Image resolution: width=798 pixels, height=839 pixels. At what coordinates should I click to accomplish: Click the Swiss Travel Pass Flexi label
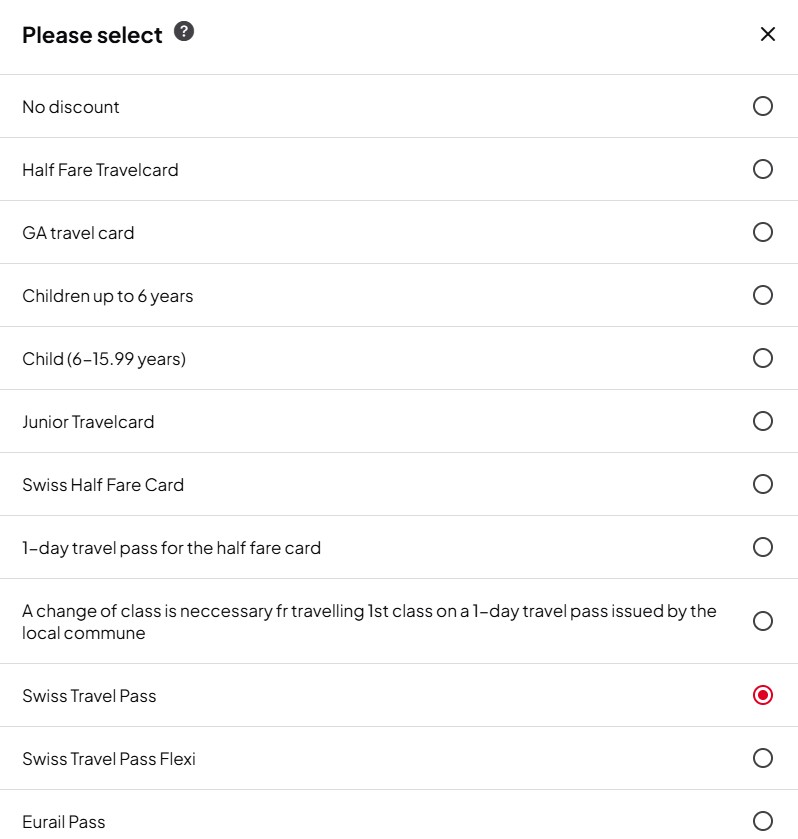pos(109,759)
